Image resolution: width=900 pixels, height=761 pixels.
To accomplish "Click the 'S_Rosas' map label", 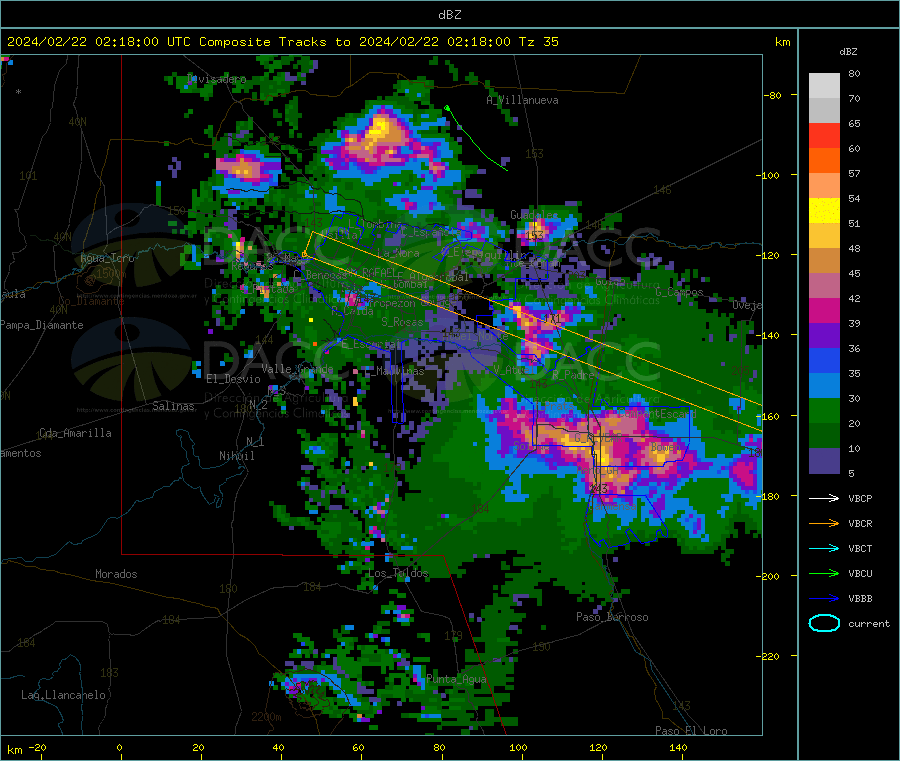I will click(402, 323).
